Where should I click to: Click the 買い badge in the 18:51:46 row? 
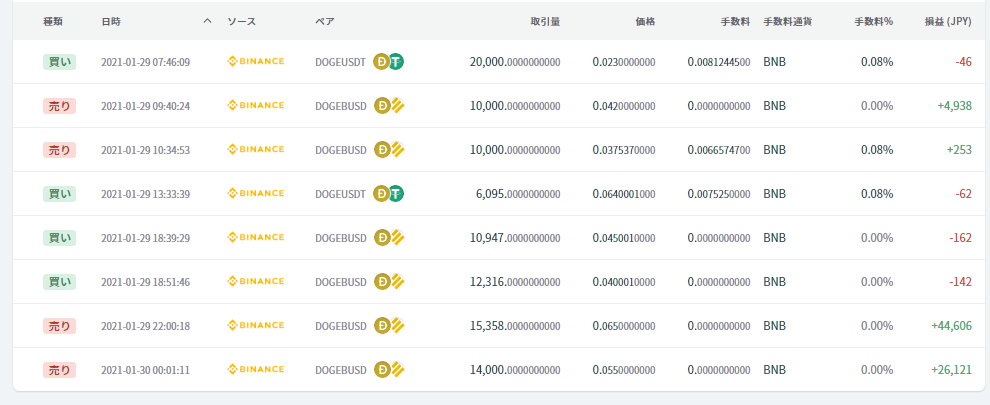click(x=59, y=282)
